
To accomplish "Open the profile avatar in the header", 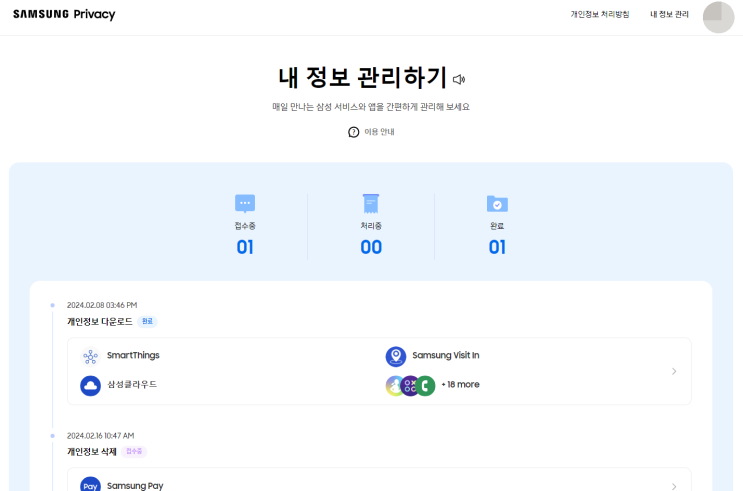I will click(x=718, y=17).
